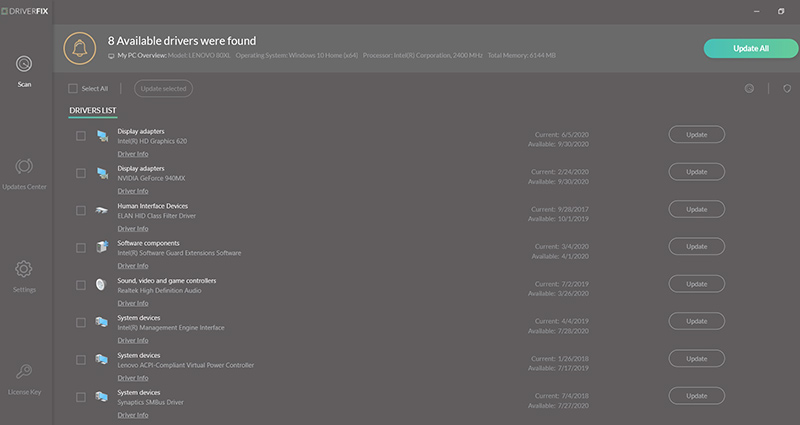Check Intel Management Engine Interface box
800x425 pixels.
tap(81, 322)
